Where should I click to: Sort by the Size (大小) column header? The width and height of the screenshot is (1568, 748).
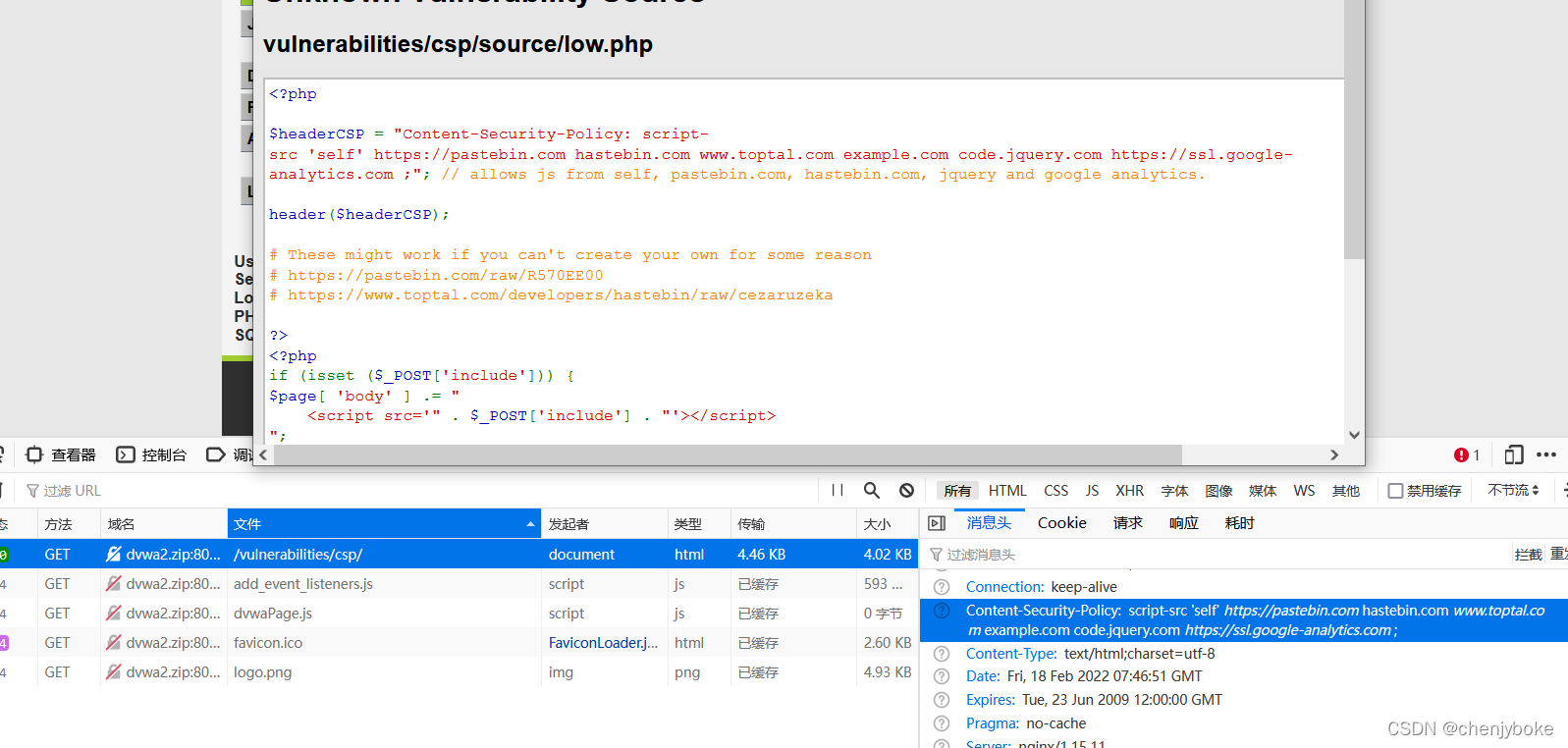[x=888, y=524]
